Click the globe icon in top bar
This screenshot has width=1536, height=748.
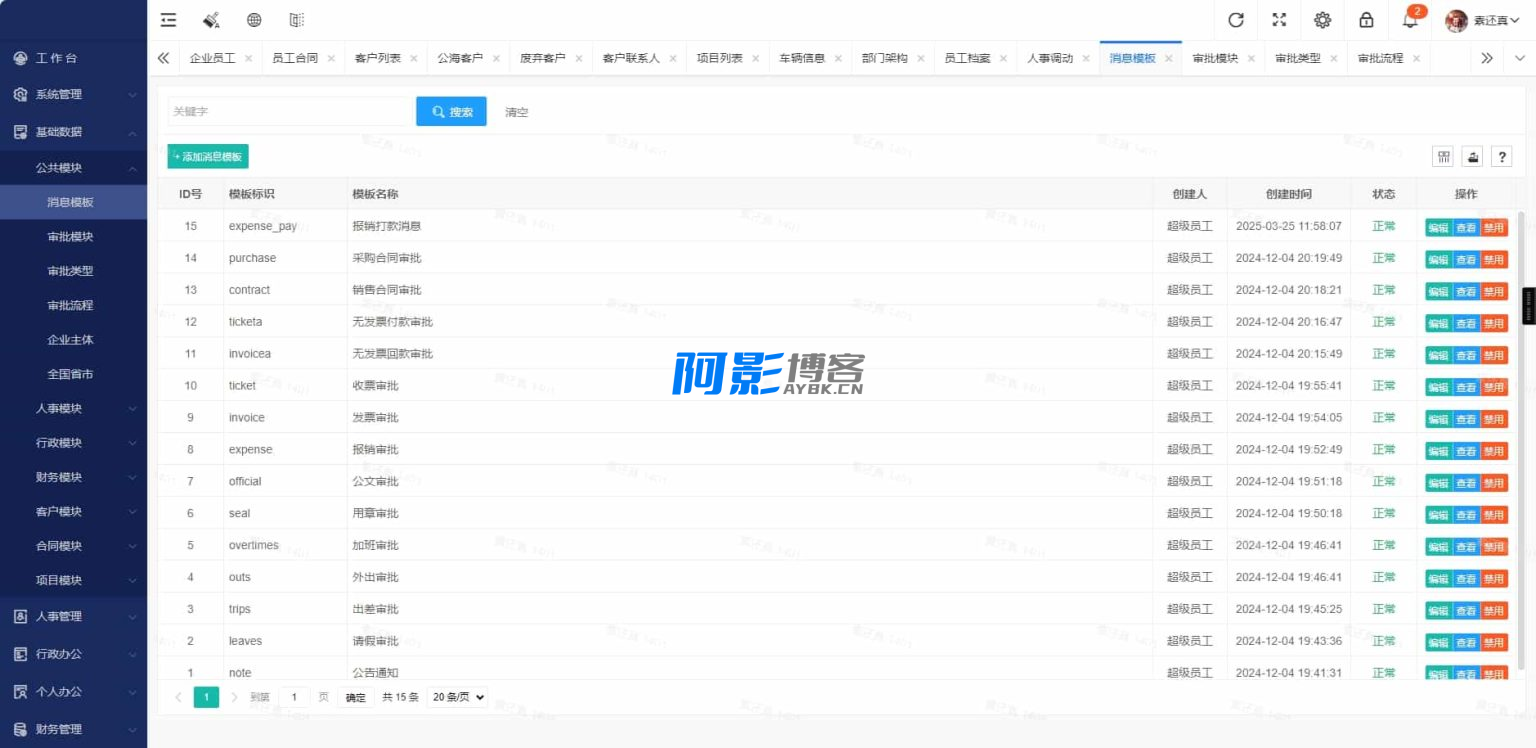[254, 20]
